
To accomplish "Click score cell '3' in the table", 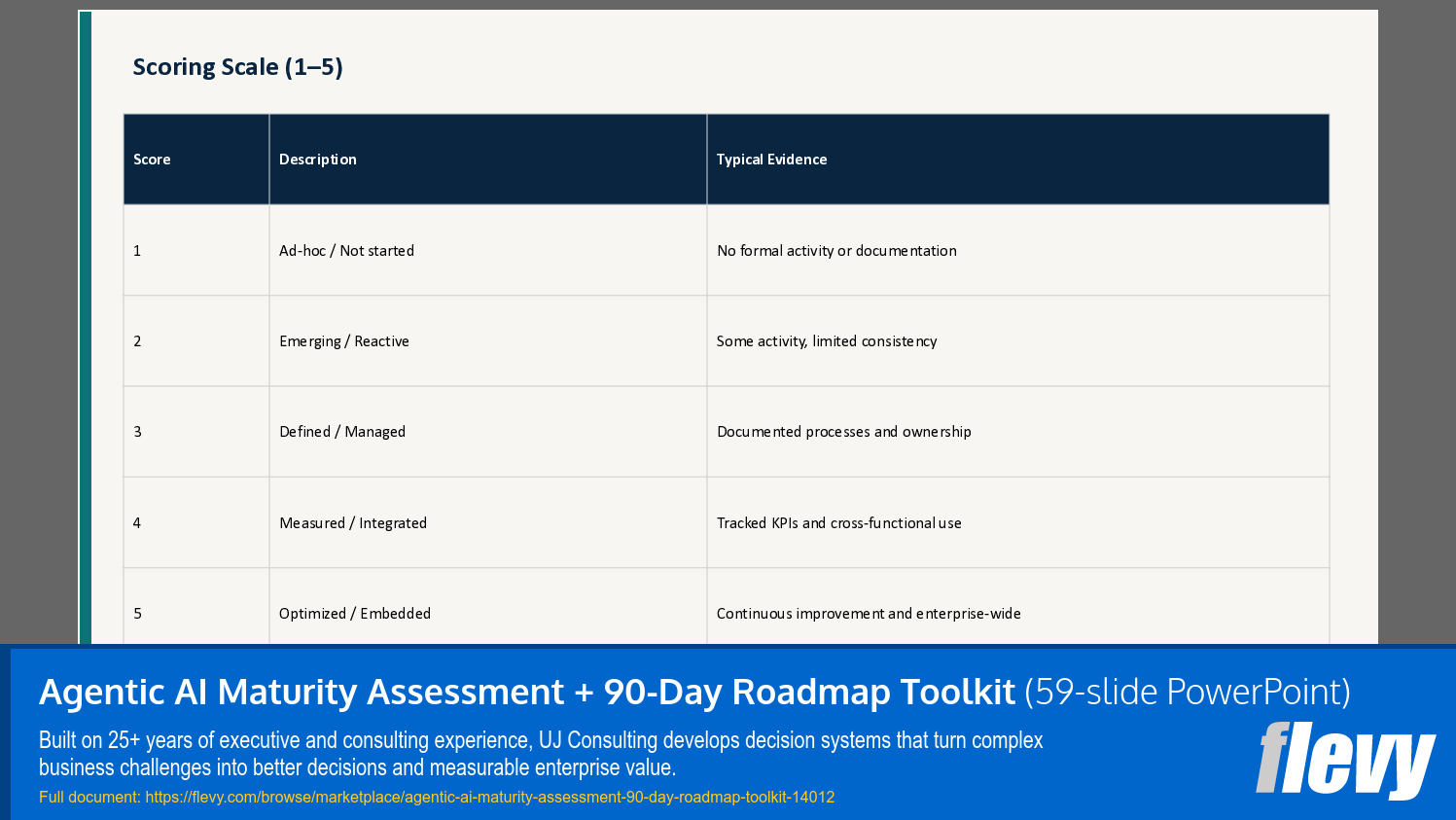I will pyautogui.click(x=196, y=432).
